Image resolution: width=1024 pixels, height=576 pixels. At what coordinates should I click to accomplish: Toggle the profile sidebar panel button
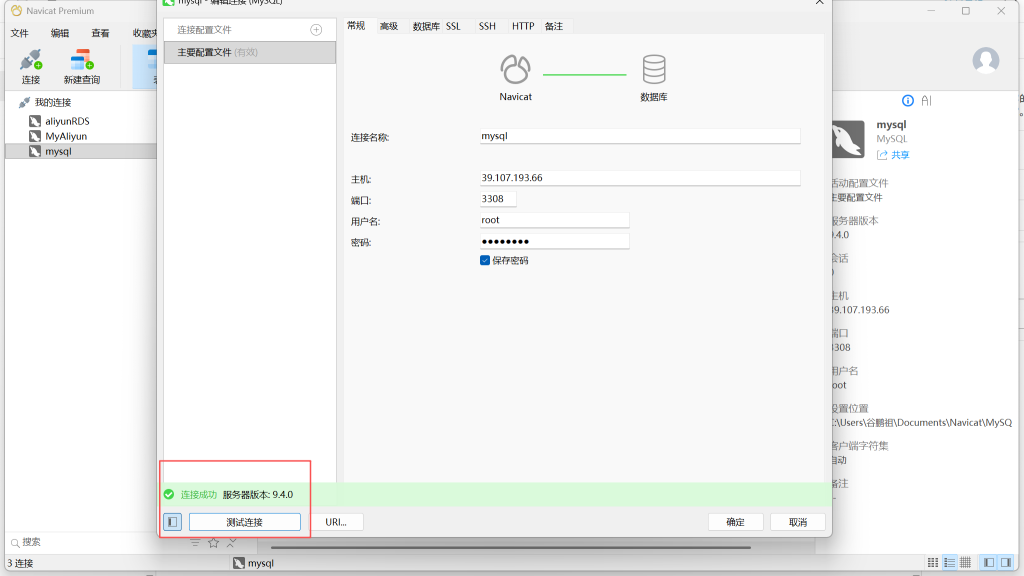(x=172, y=522)
